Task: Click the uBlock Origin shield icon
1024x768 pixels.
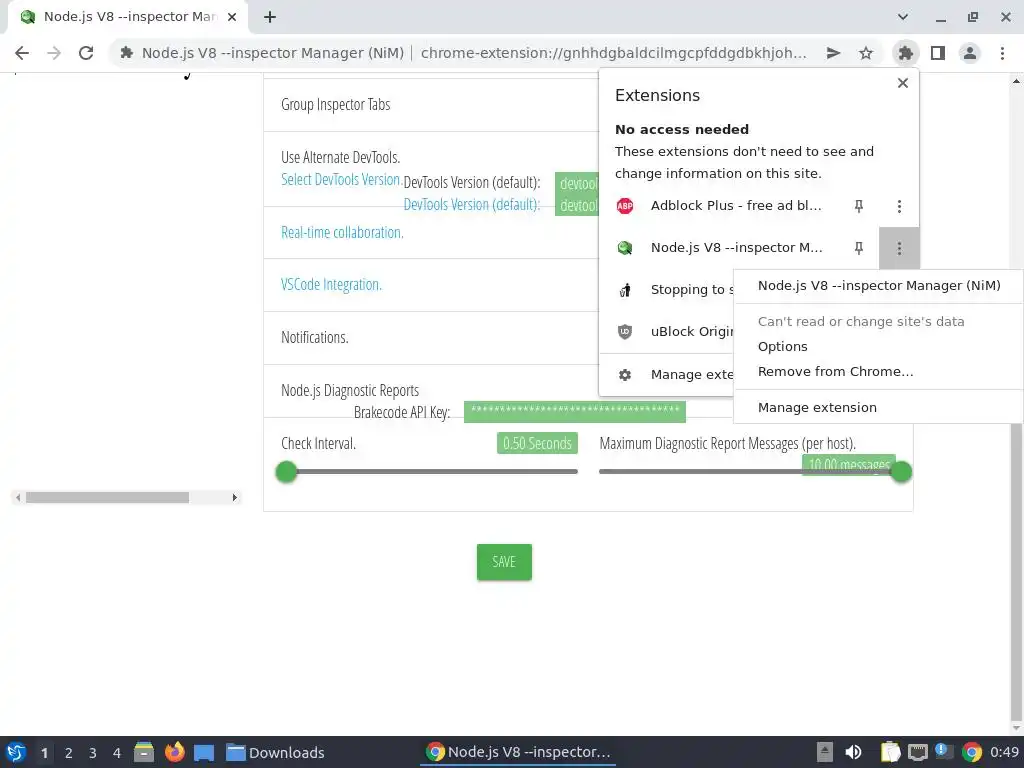Action: click(625, 332)
